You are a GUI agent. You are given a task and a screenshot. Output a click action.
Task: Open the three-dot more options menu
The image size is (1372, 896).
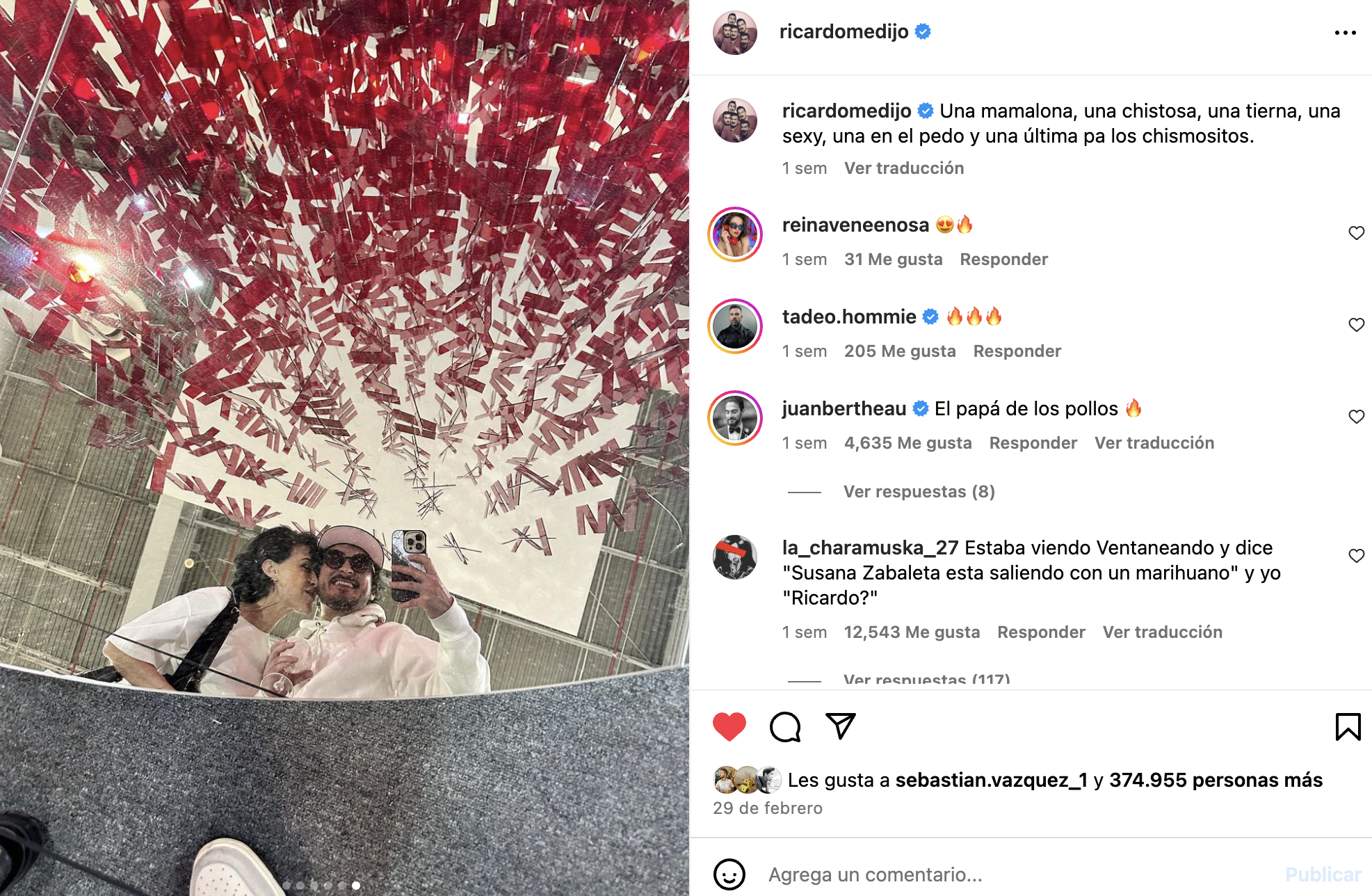(x=1345, y=33)
